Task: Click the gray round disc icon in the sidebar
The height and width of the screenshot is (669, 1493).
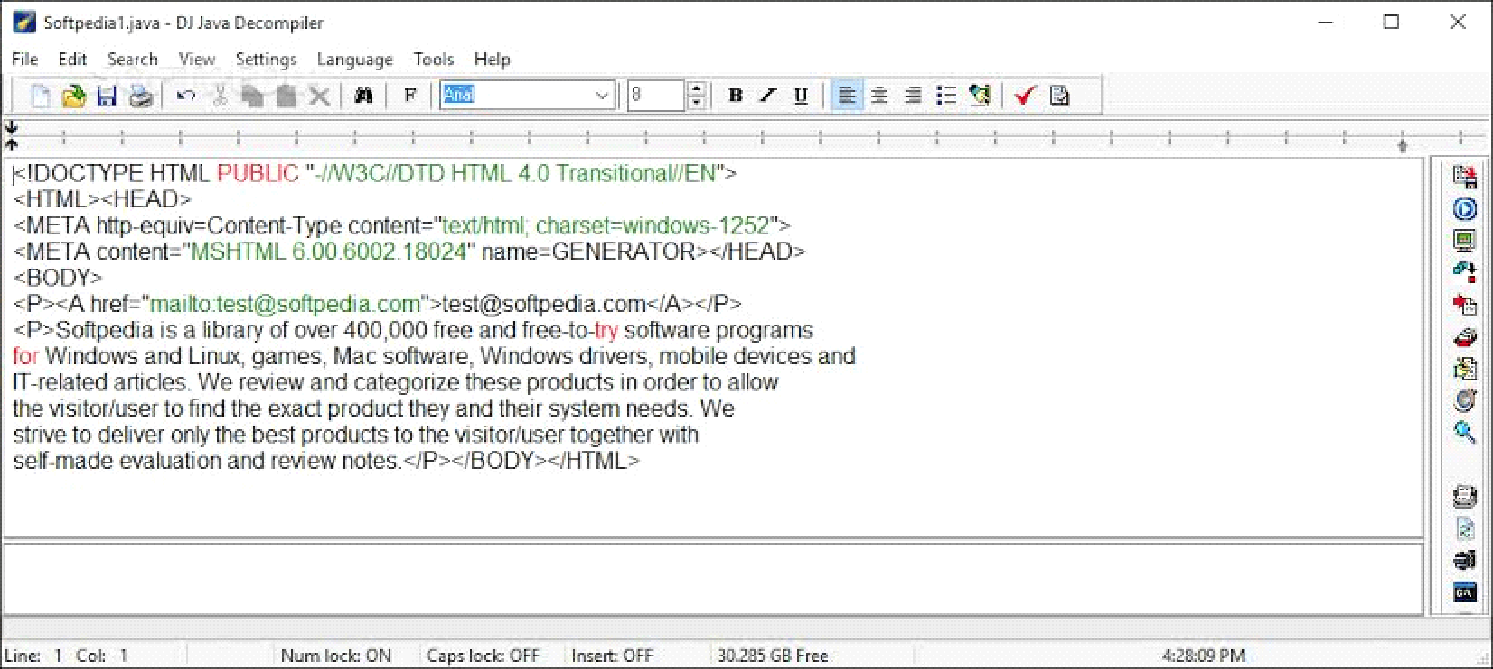Action: click(1465, 401)
